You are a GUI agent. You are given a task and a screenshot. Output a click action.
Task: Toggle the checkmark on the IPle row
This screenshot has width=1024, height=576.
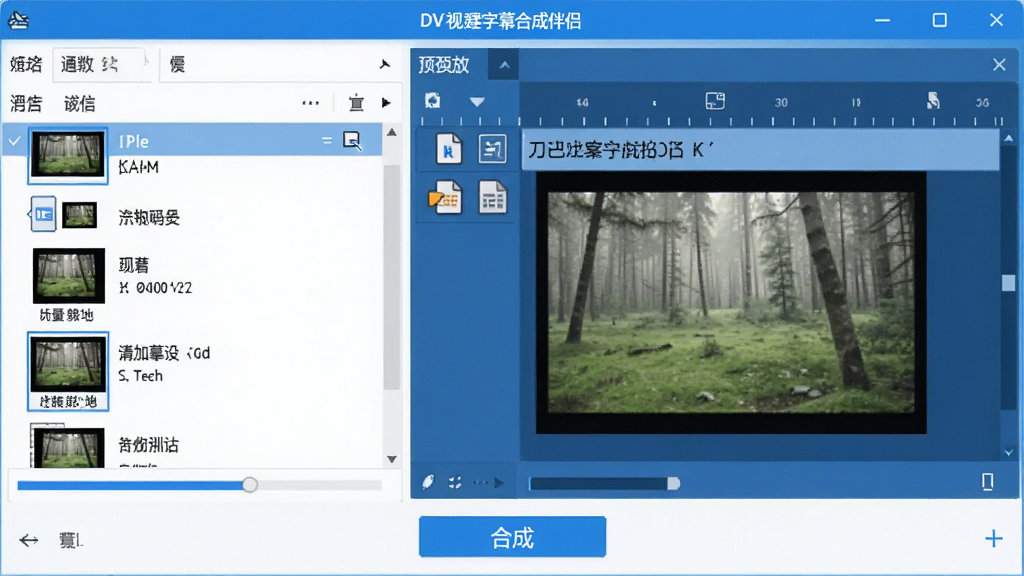click(14, 140)
